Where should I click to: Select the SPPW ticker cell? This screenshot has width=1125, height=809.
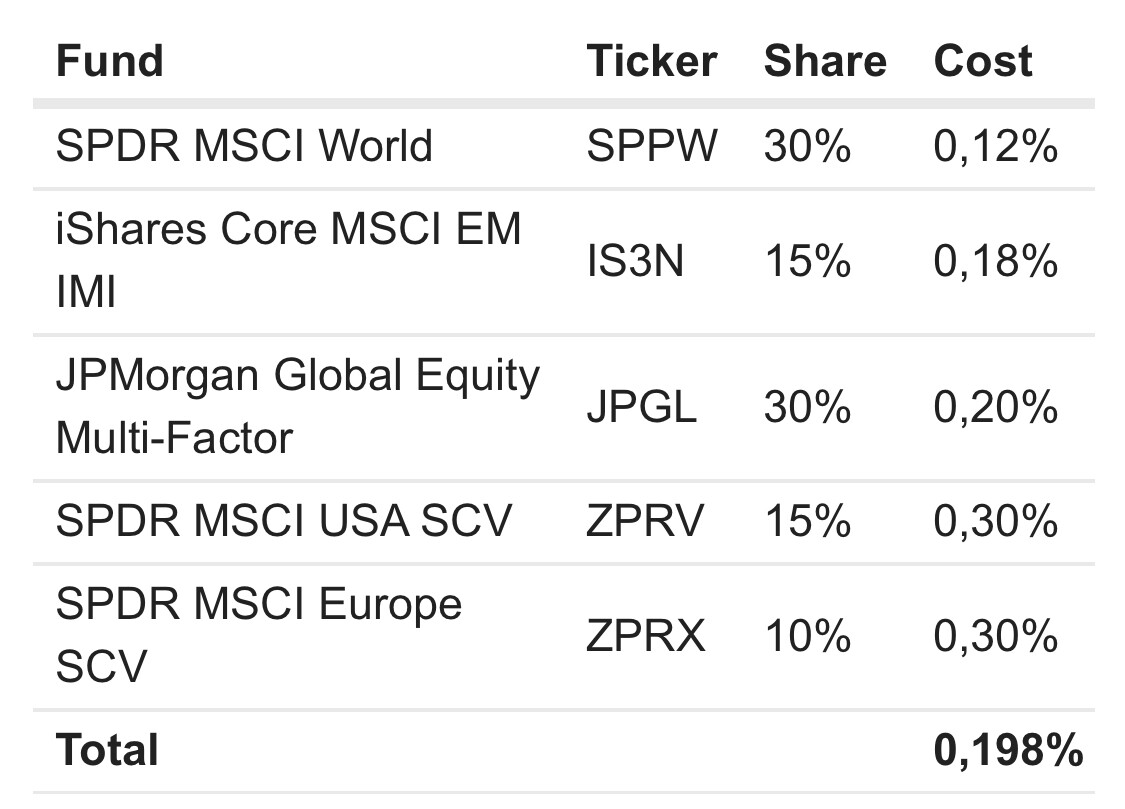651,146
